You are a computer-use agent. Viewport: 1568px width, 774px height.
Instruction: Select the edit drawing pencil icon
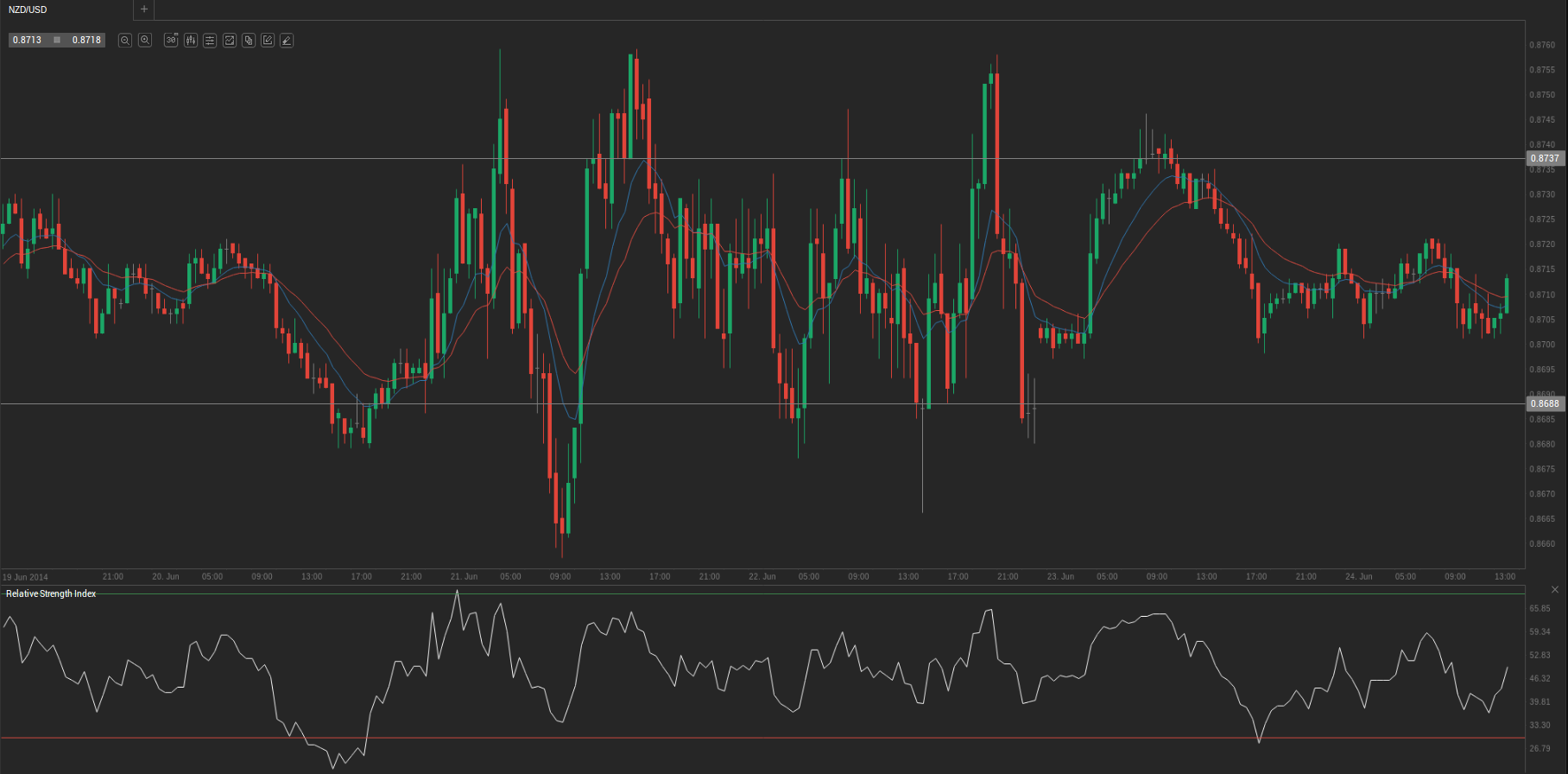268,41
